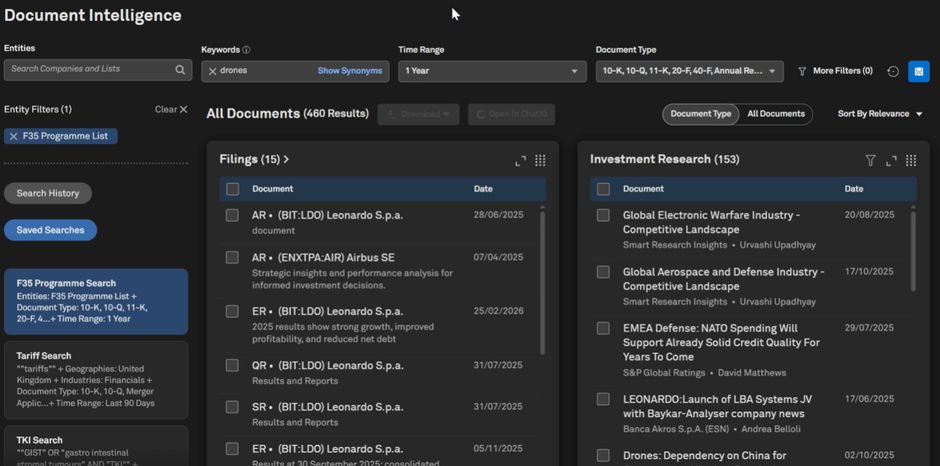Select all Filings documents checkbox
The image size is (940, 466).
tap(233, 189)
